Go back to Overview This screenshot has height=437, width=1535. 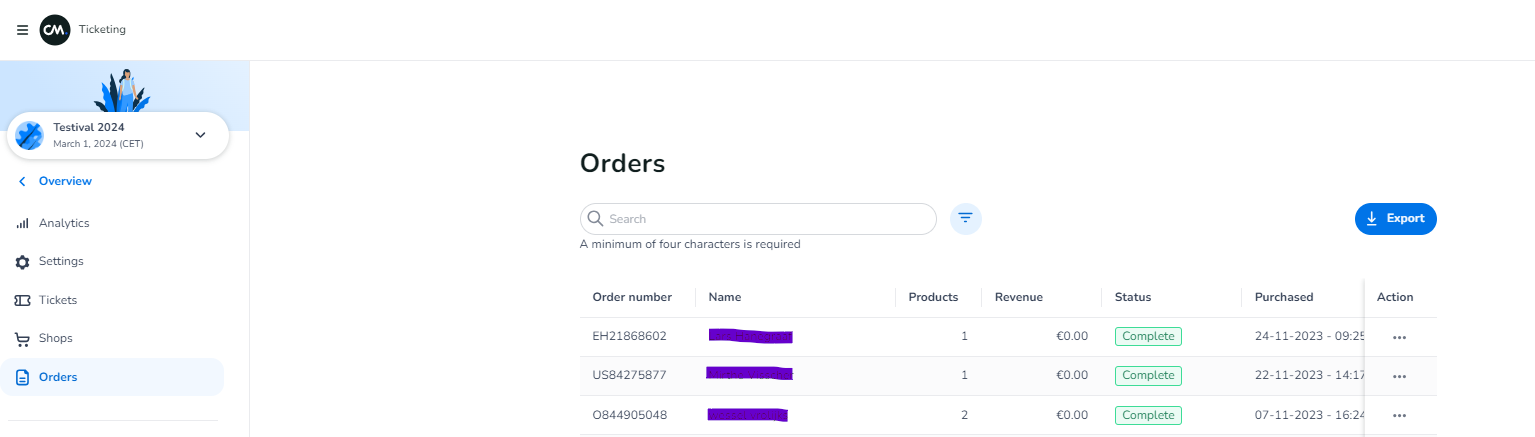coord(64,181)
